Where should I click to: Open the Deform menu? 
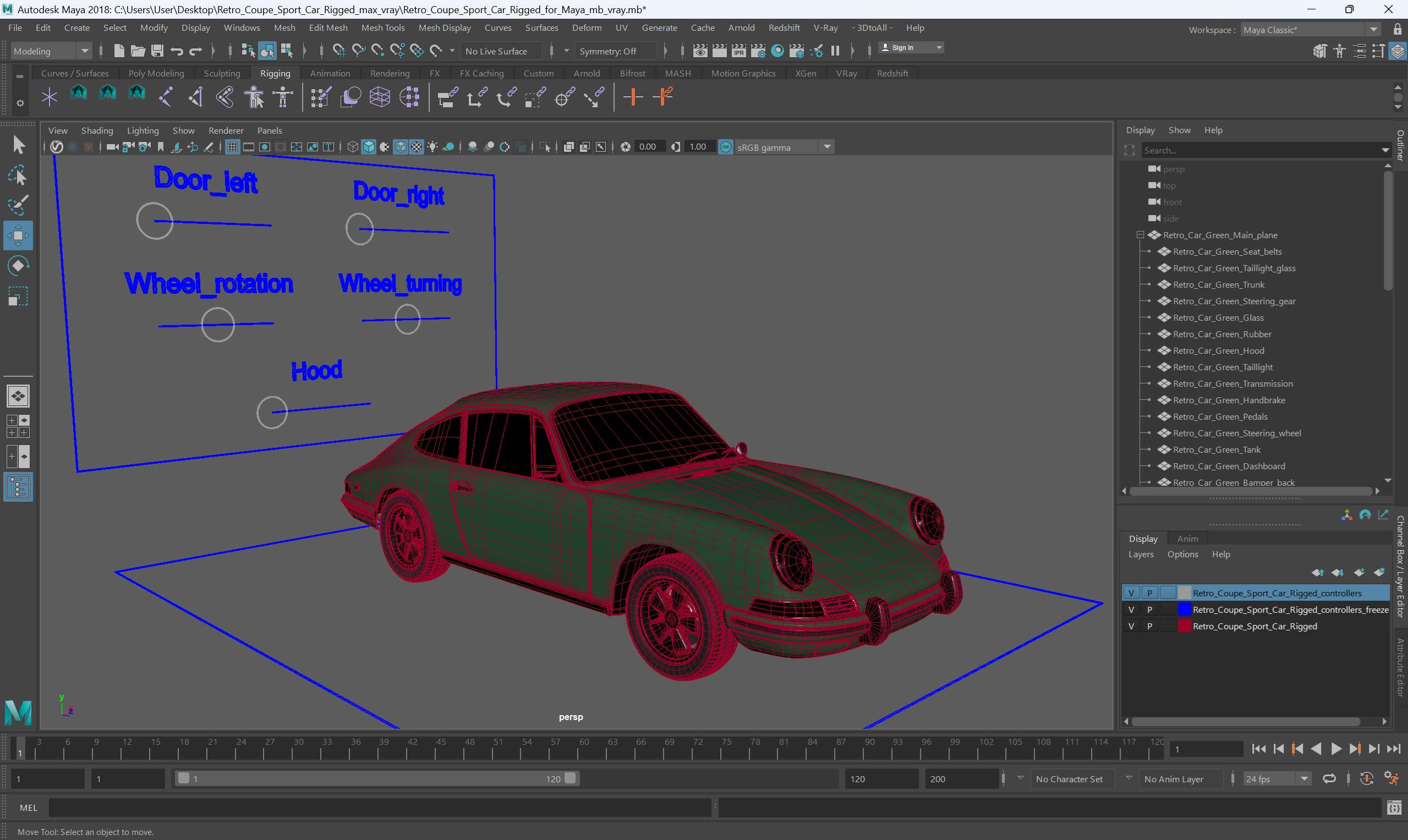(587, 28)
